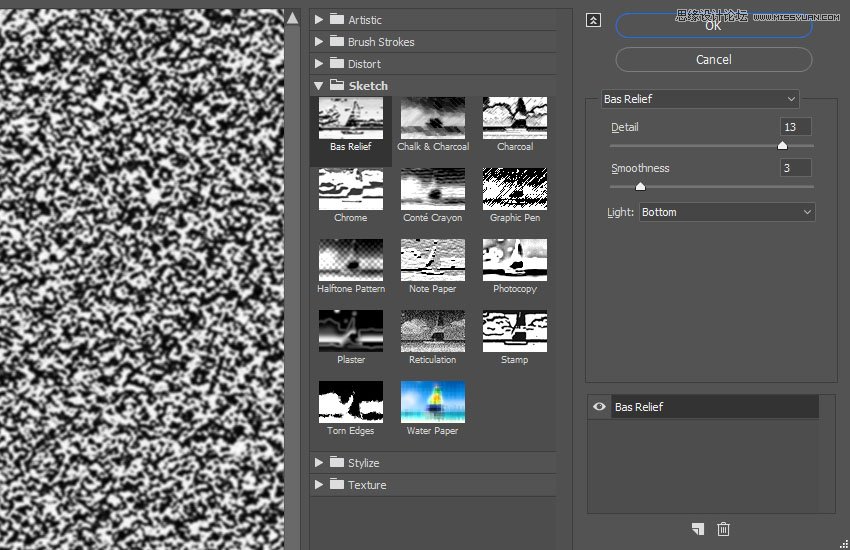The width and height of the screenshot is (850, 550).
Task: Click the Smoothness slider handle
Action: 640,186
